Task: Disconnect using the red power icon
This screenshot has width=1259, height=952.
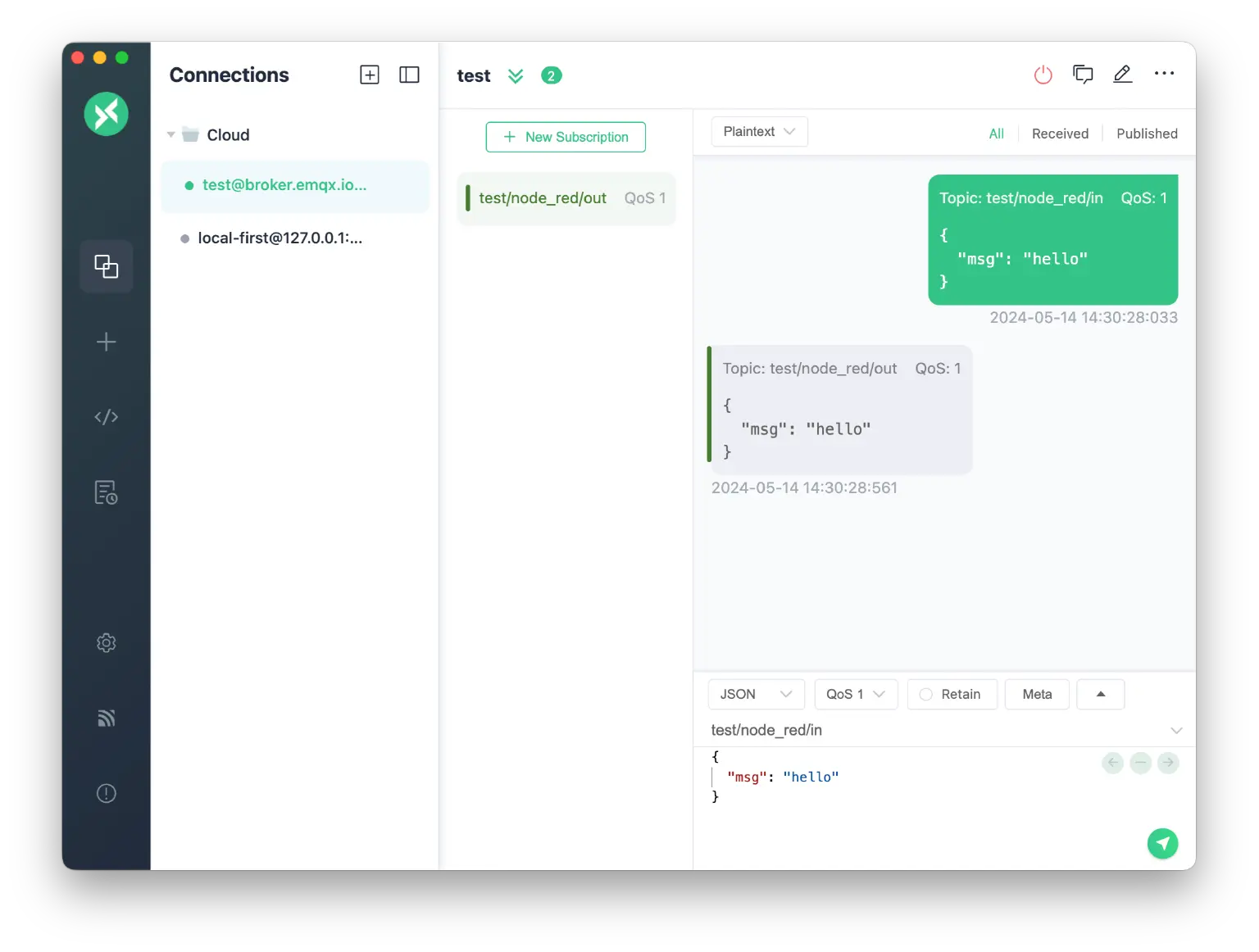Action: click(x=1043, y=74)
